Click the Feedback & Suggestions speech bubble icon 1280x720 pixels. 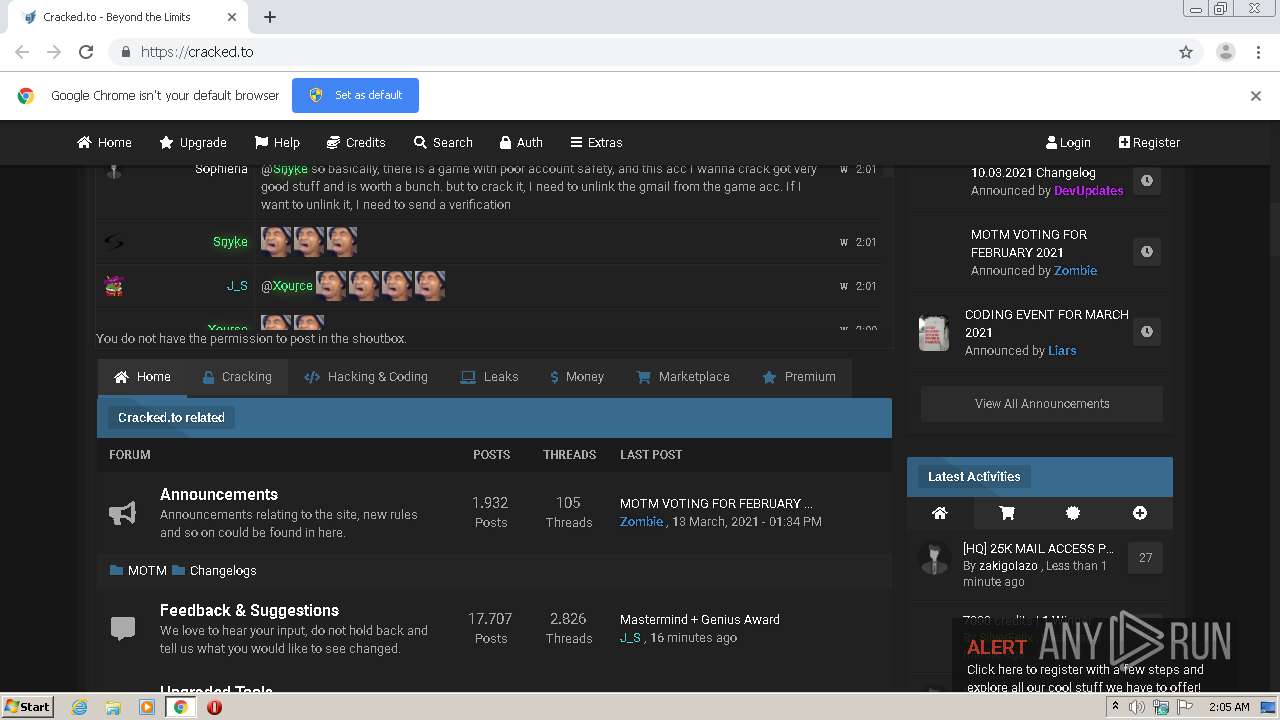(122, 628)
